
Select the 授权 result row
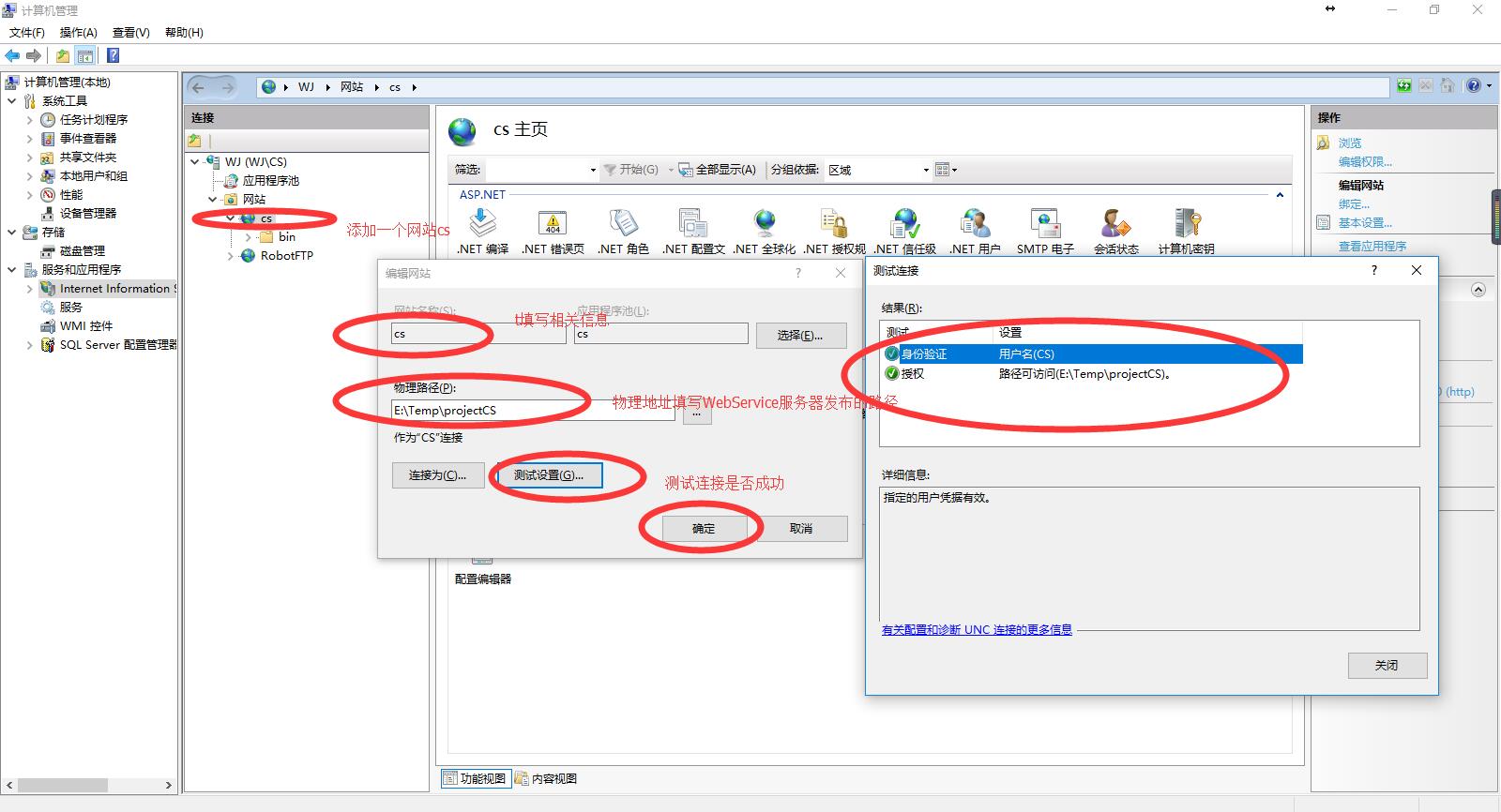1092,373
